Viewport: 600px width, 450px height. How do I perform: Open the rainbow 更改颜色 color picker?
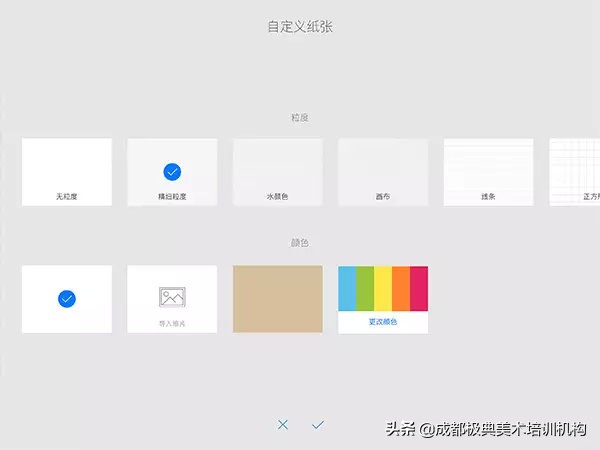[x=383, y=300]
